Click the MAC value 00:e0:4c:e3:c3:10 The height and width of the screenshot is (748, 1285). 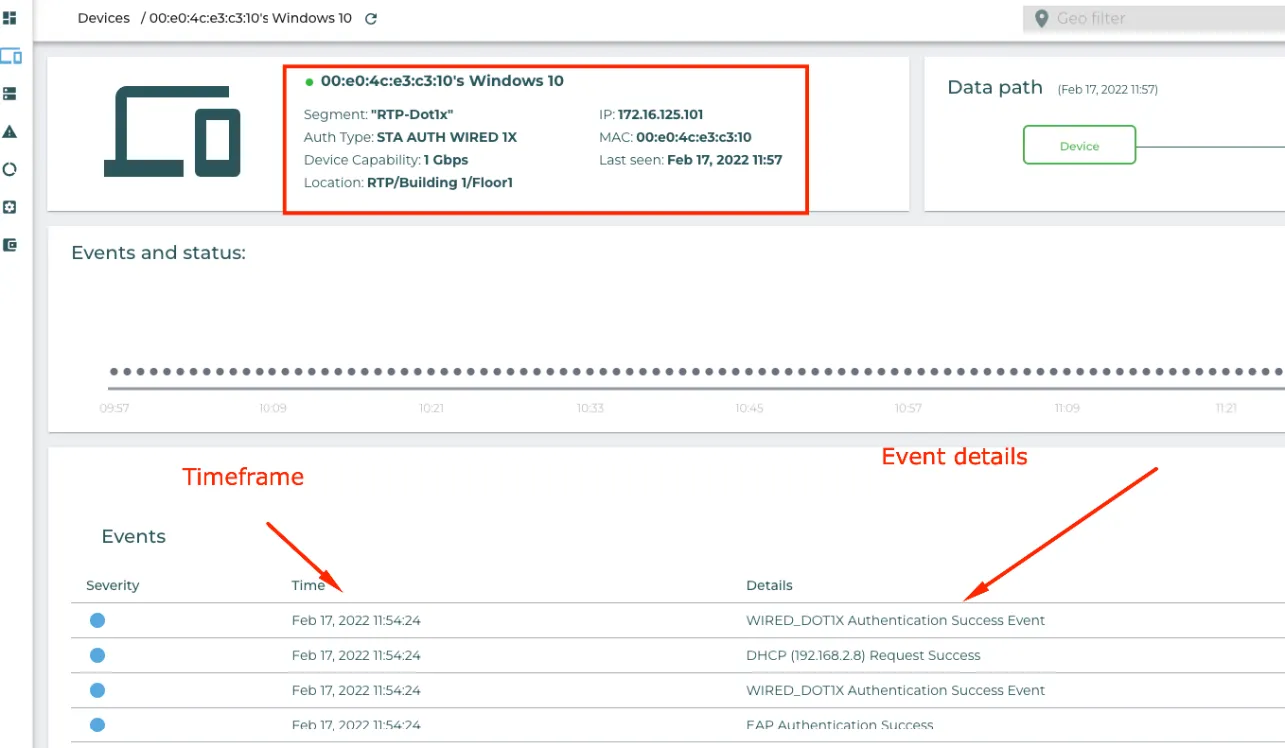(694, 137)
